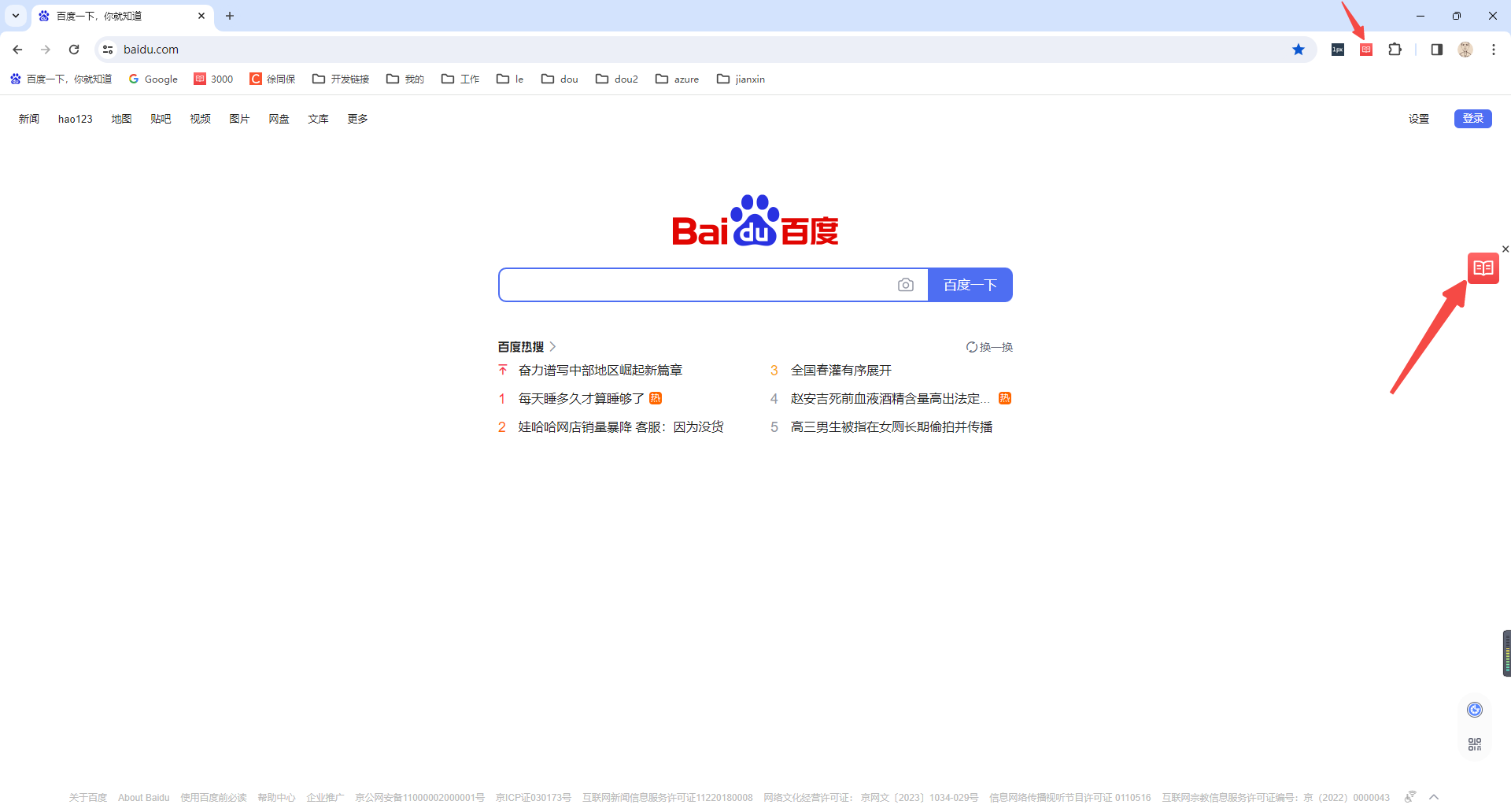Open 关于百度 footer link
The image size is (1511, 812).
coord(88,798)
